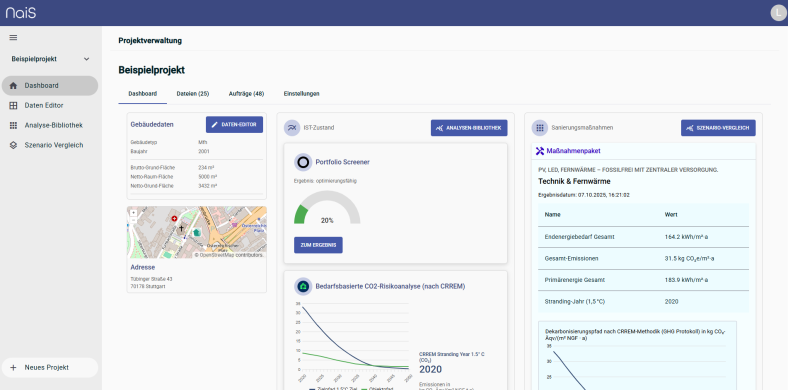Click the Portfolio Screener circle icon
Image resolution: width=788 pixels, height=390 pixels.
[x=303, y=162]
